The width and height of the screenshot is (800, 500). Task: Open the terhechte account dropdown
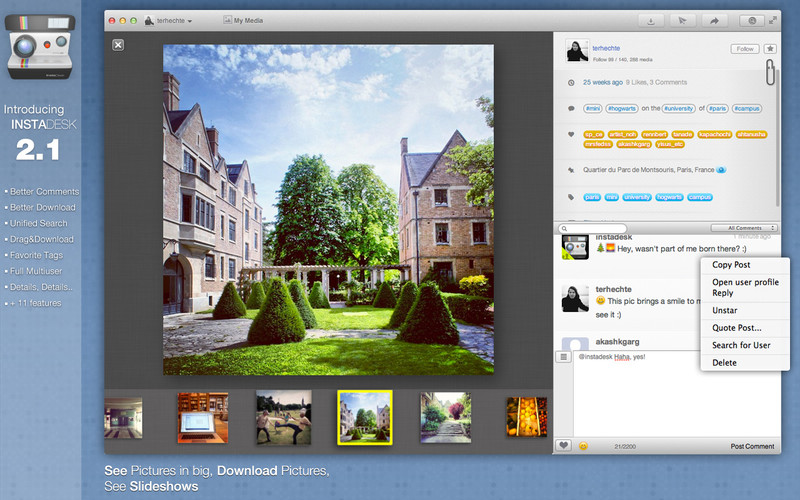(168, 20)
